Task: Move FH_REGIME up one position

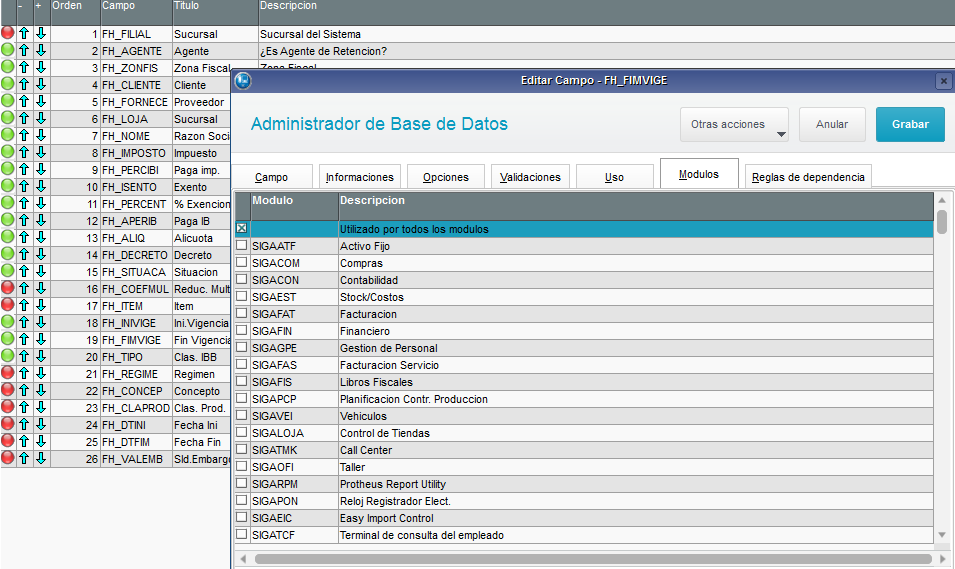Action: coord(24,373)
